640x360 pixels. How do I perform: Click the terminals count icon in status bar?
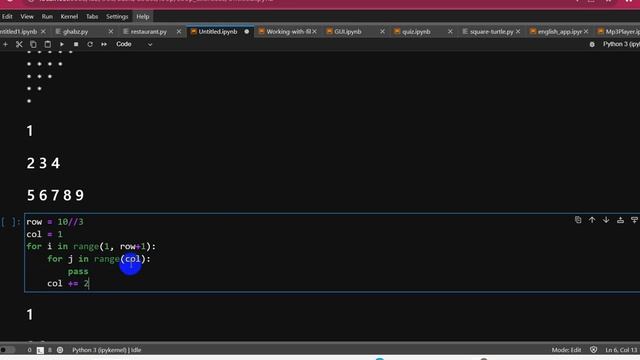click(40, 350)
